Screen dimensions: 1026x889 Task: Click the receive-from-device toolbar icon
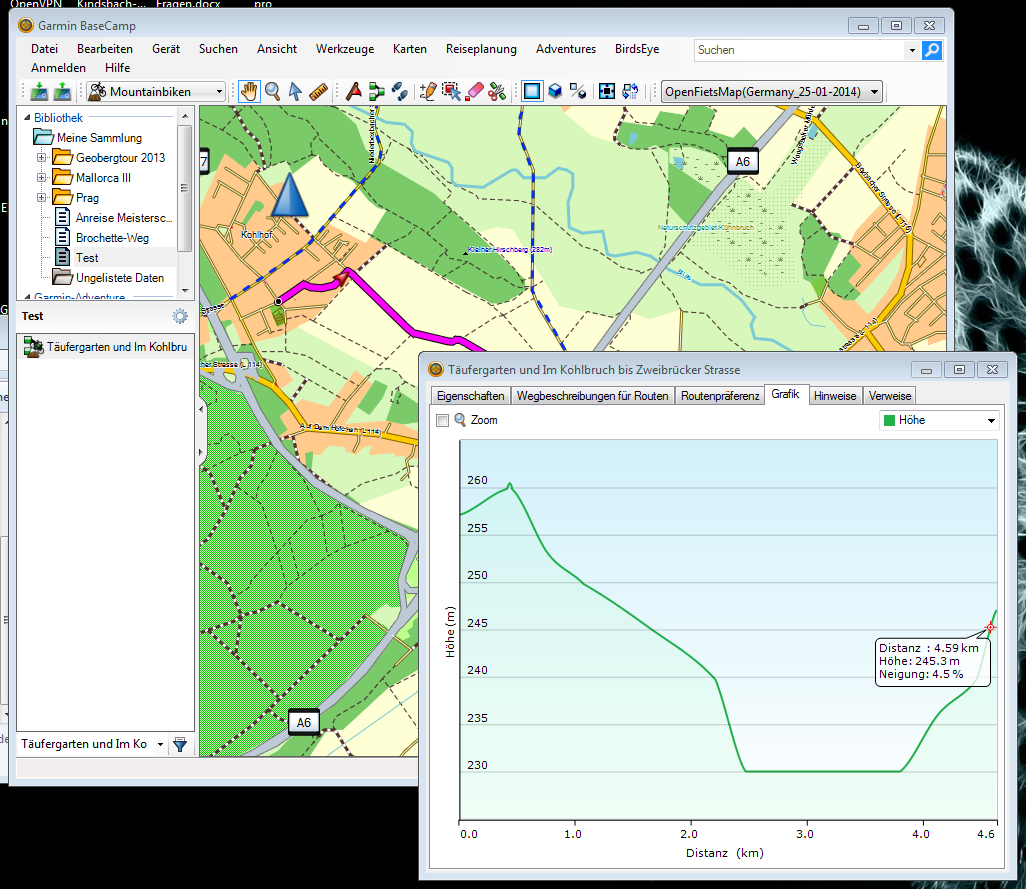[62, 92]
